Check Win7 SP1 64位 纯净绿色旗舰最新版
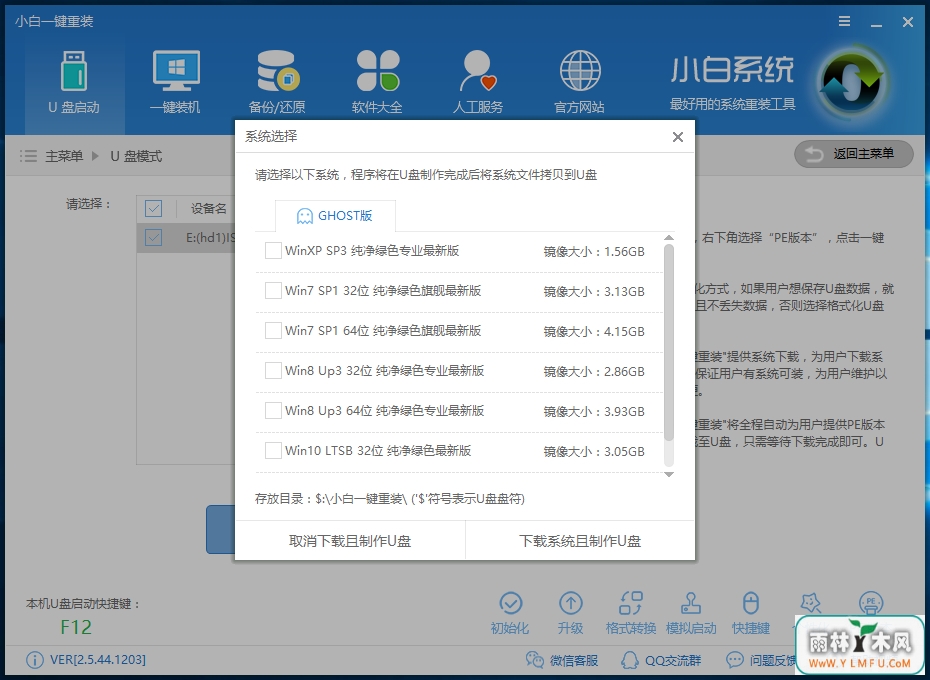 273,331
